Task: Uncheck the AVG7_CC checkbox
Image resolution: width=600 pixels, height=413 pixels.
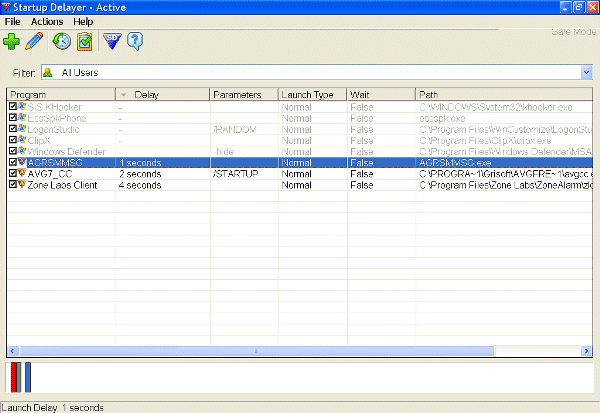Action: pyautogui.click(x=13, y=173)
